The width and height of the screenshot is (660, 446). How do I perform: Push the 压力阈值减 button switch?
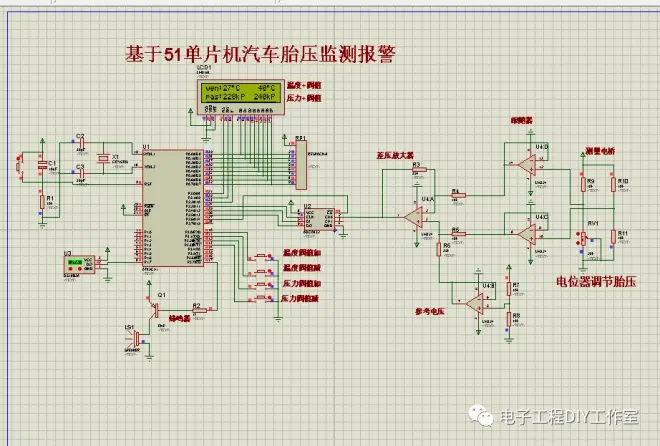pos(261,299)
